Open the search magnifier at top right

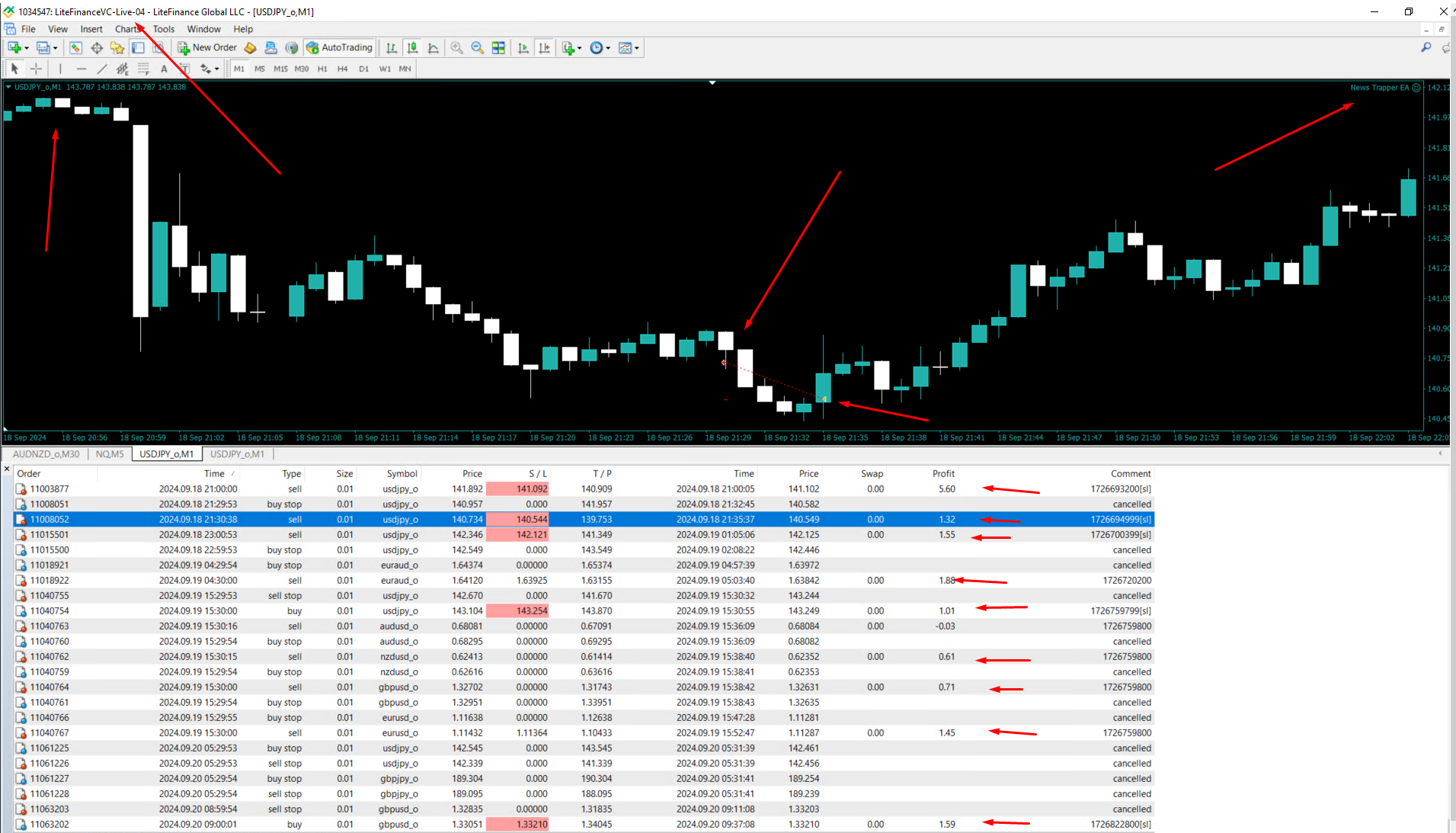coord(1426,47)
